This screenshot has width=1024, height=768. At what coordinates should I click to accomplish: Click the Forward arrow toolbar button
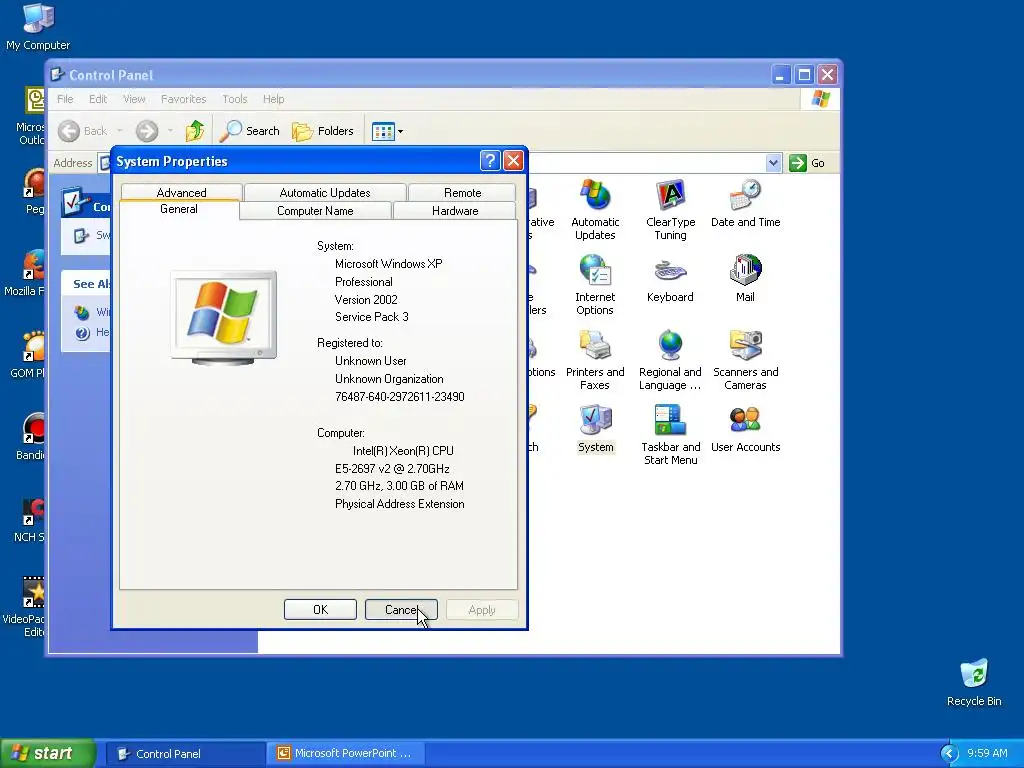tap(147, 131)
